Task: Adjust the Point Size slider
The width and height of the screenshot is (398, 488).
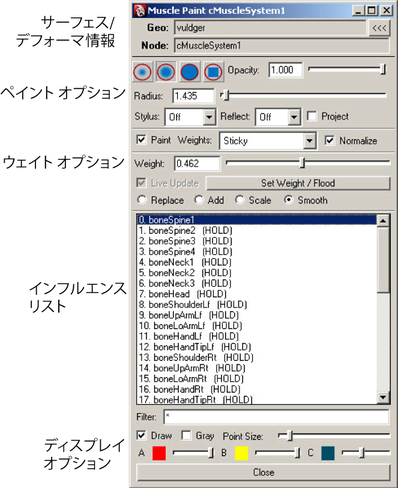Action: pos(334,435)
